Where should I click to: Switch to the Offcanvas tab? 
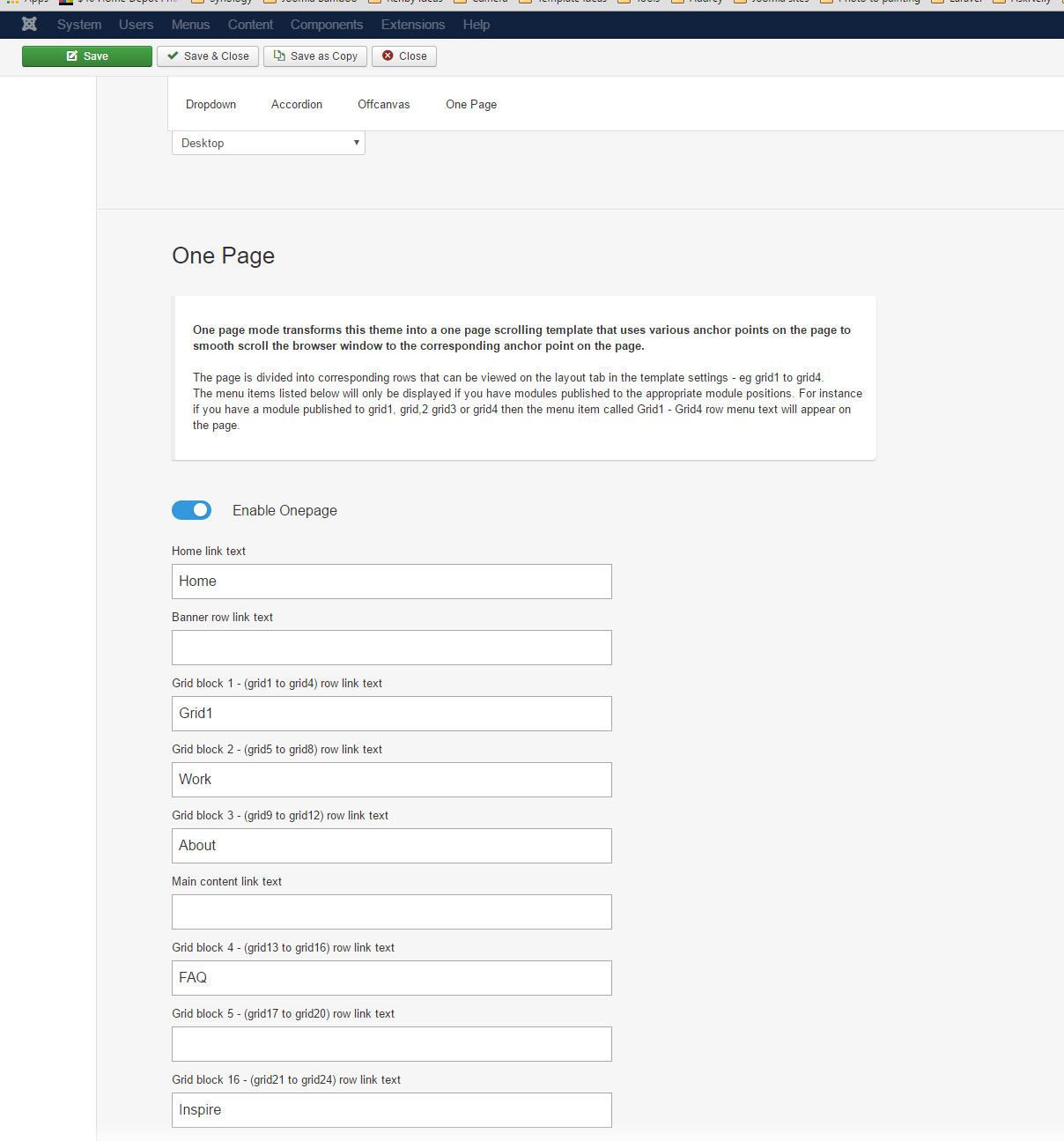click(384, 104)
